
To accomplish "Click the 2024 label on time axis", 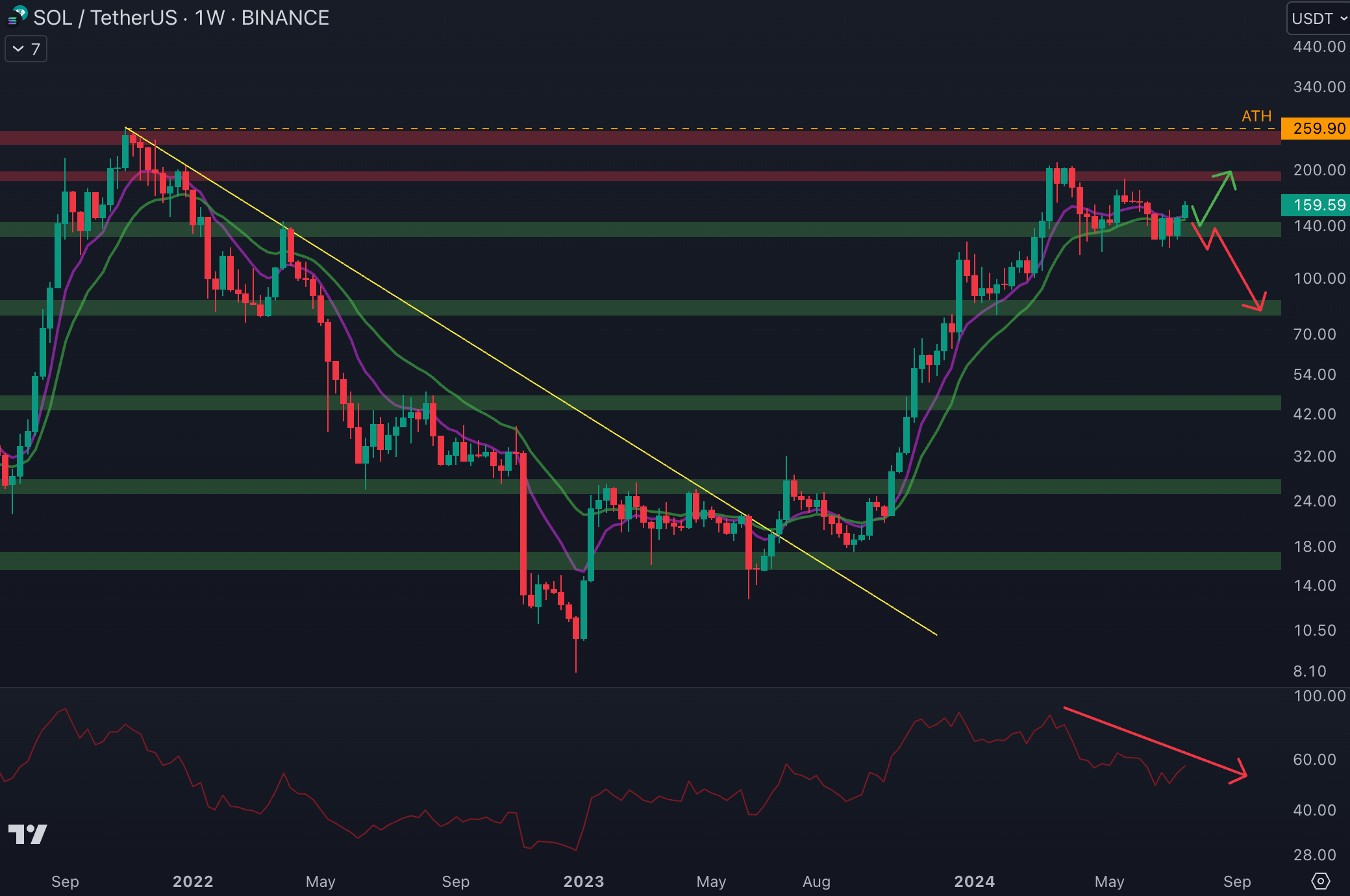I will (974, 881).
